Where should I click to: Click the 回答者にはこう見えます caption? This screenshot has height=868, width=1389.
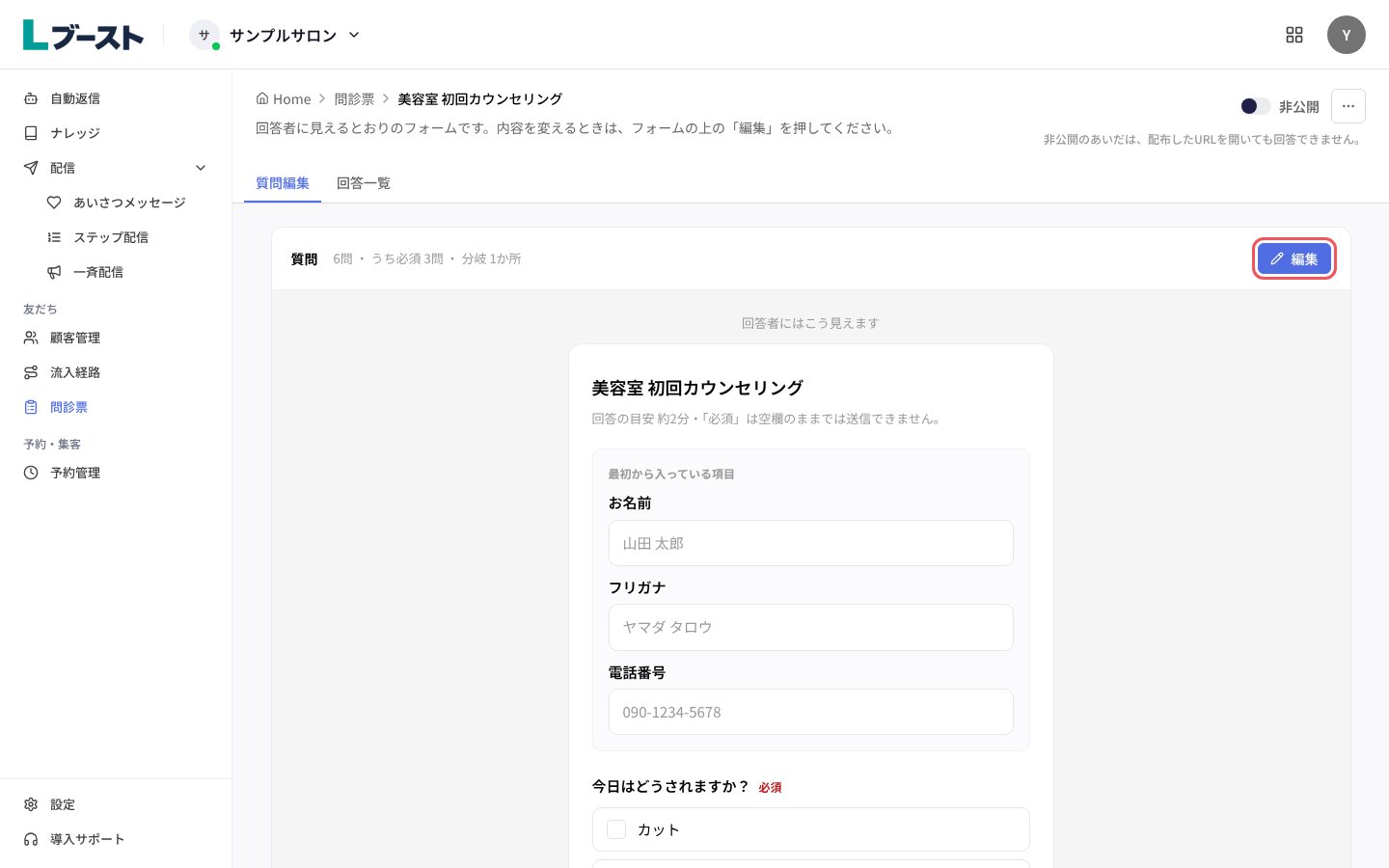(x=810, y=323)
